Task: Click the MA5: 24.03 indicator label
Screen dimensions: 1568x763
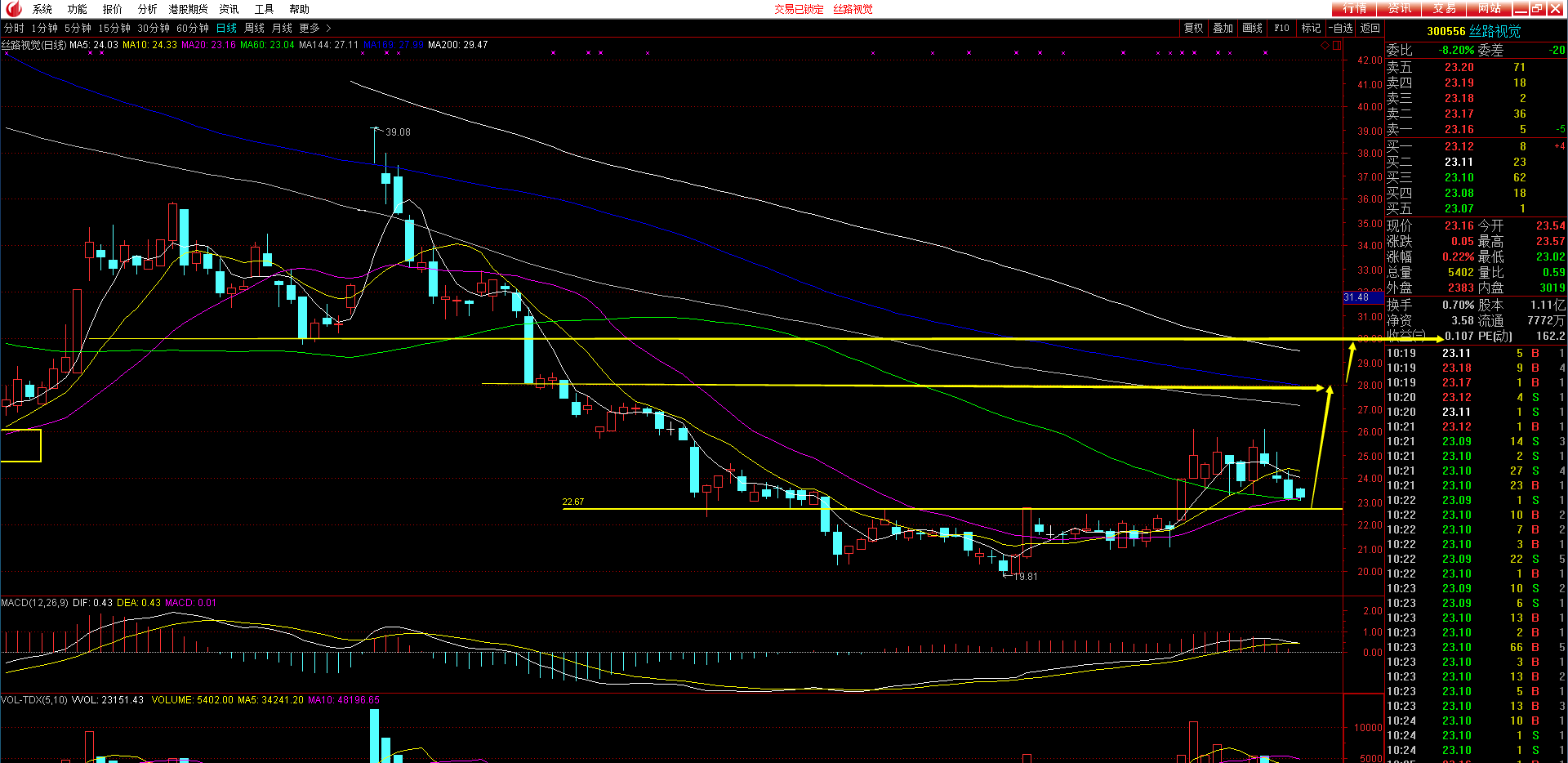Action: [94, 45]
